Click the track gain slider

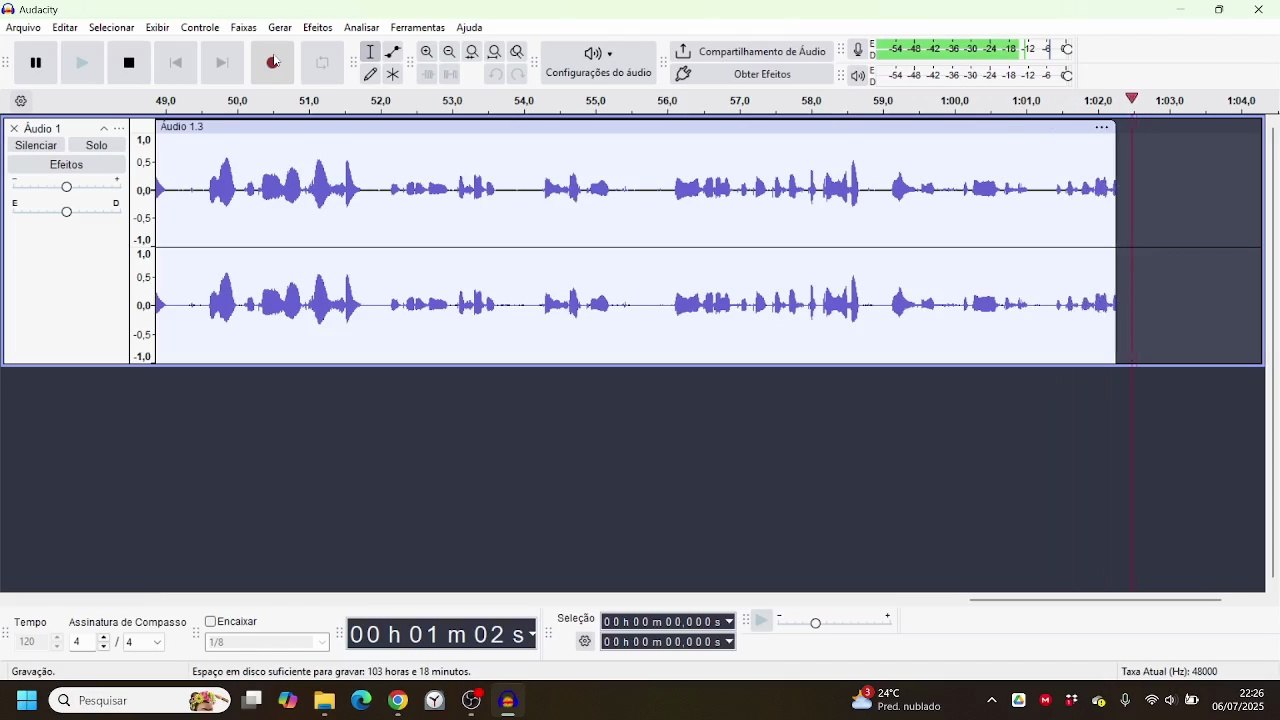(67, 187)
